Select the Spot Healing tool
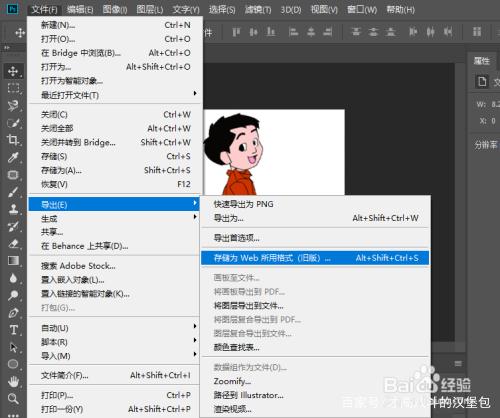The height and width of the screenshot is (418, 500). 13,175
